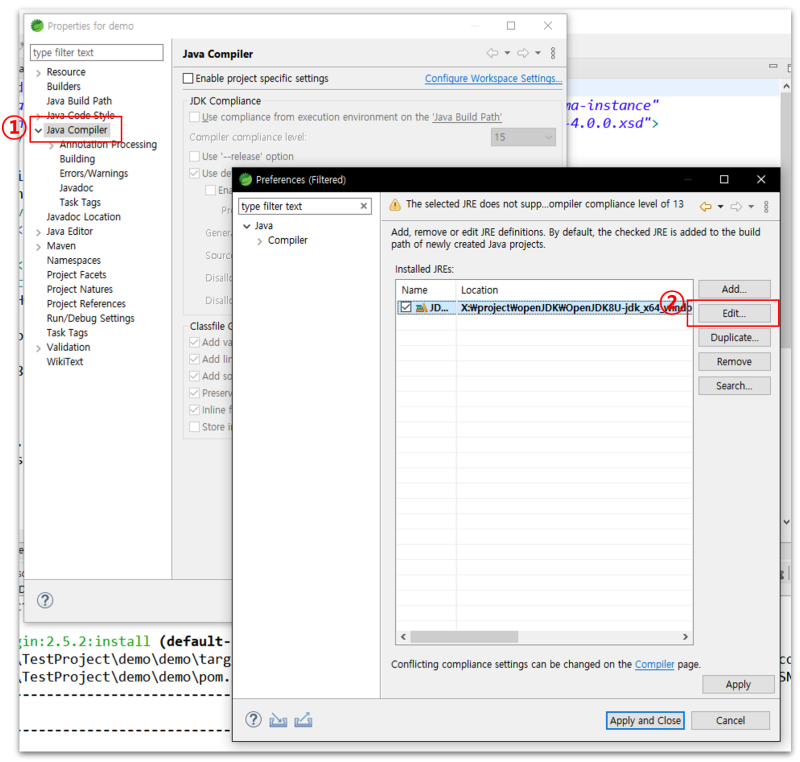Click Spring leaf icon in Preferences title

pyautogui.click(x=245, y=180)
